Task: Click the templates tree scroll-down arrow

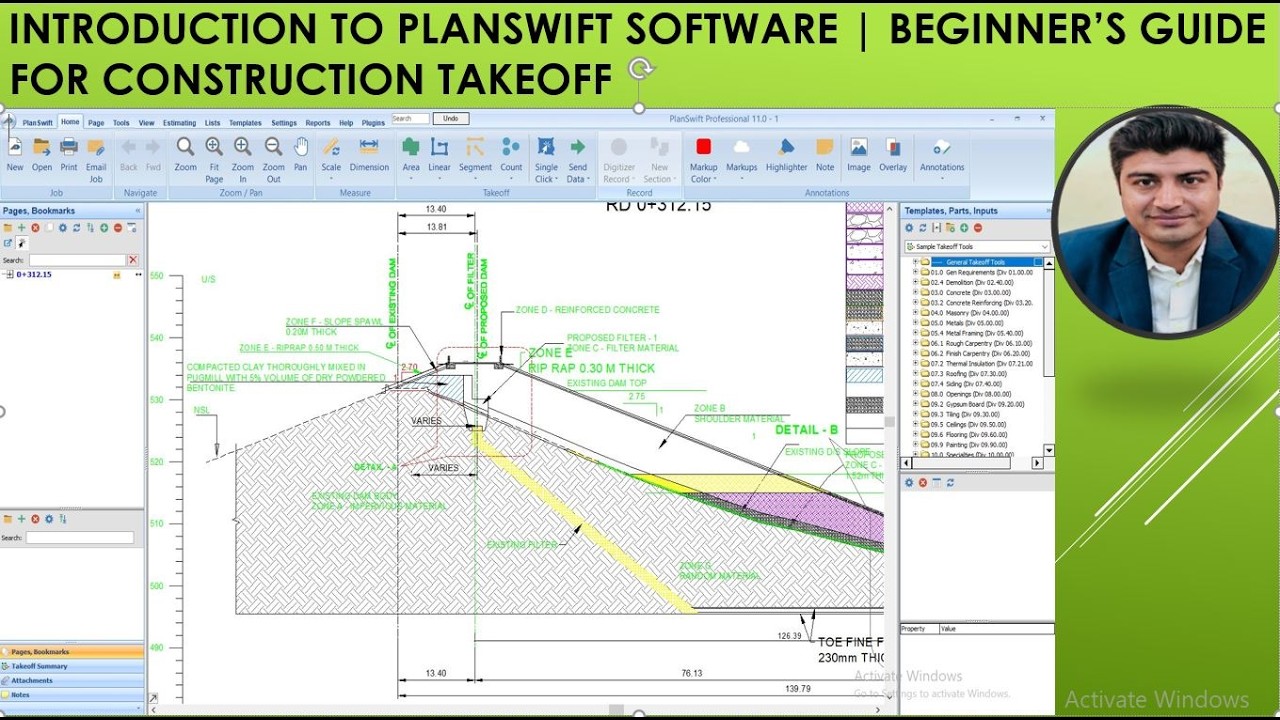Action: (x=1048, y=450)
